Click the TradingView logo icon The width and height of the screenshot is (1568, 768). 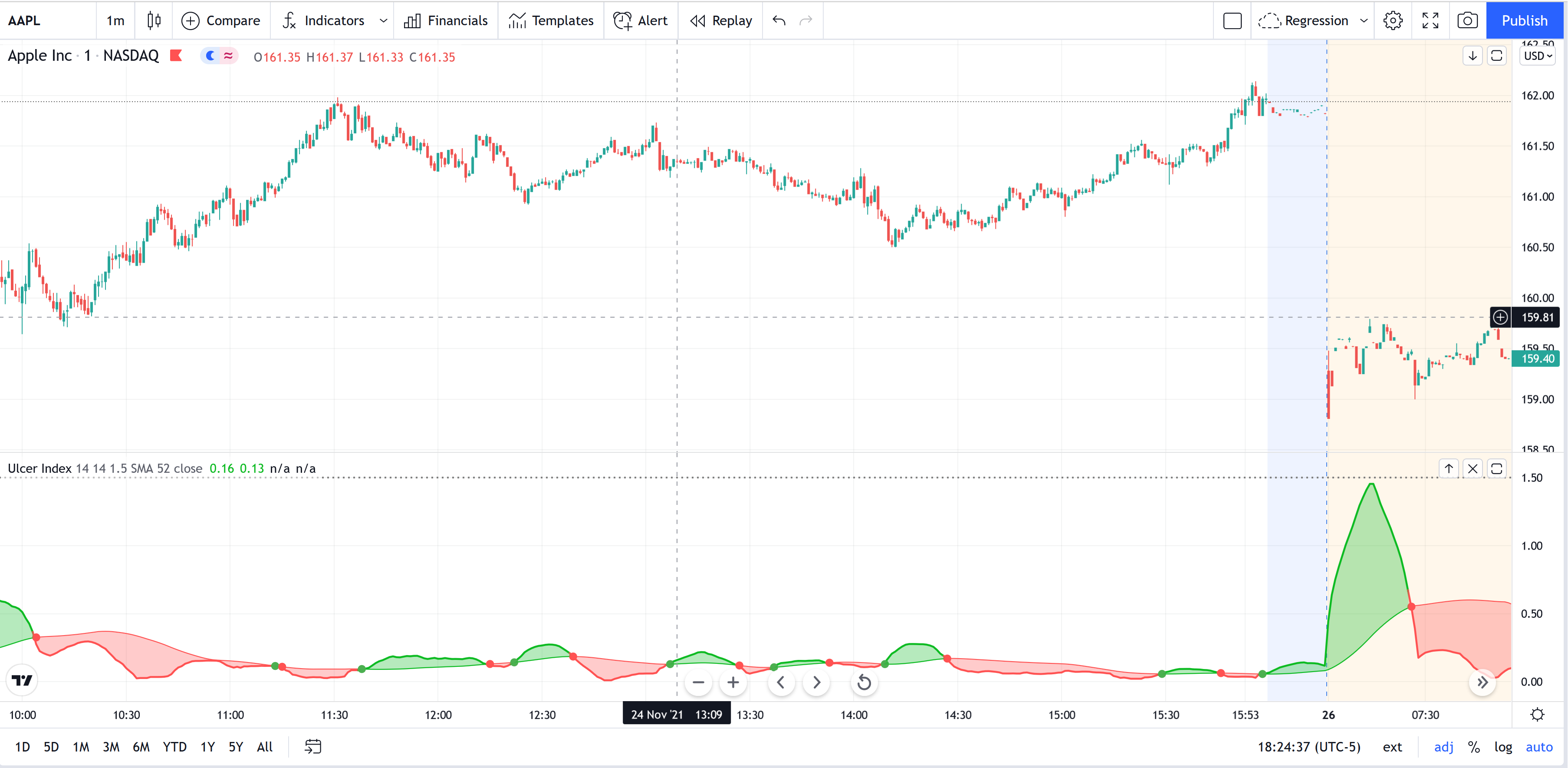[x=22, y=680]
